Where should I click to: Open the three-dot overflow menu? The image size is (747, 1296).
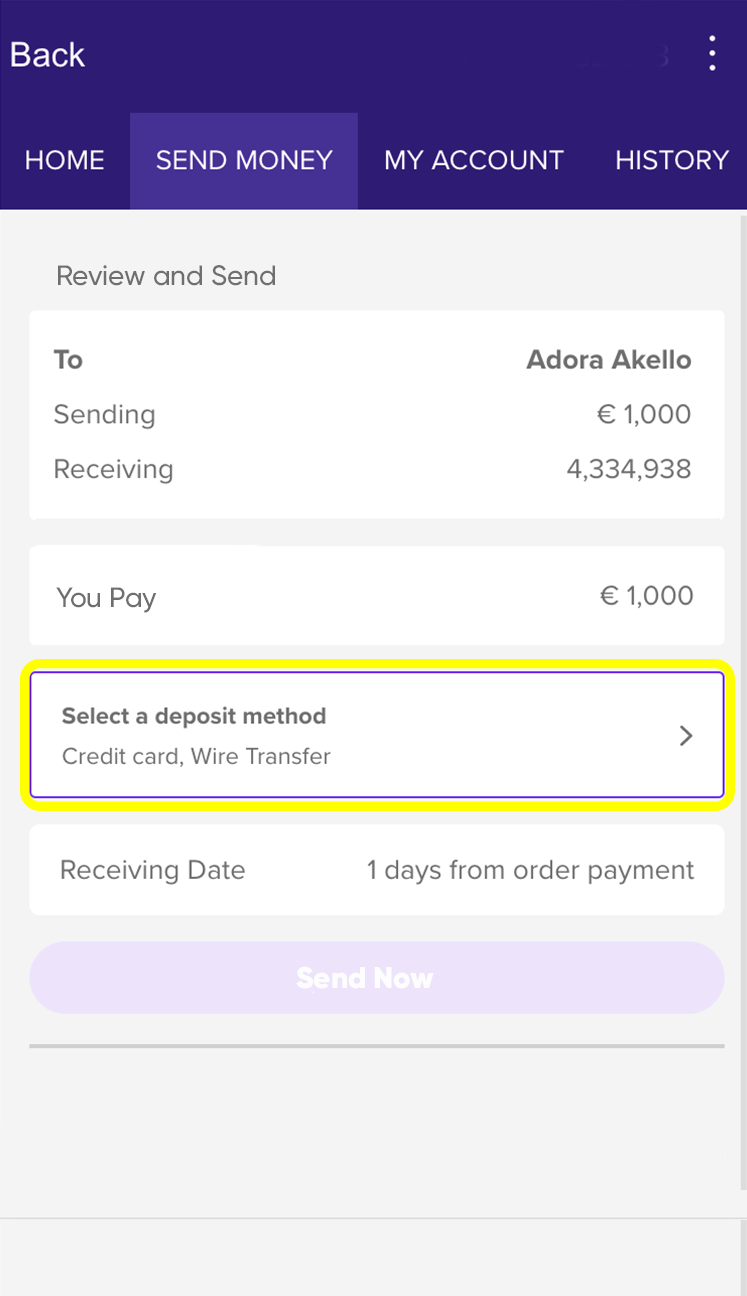coord(712,54)
